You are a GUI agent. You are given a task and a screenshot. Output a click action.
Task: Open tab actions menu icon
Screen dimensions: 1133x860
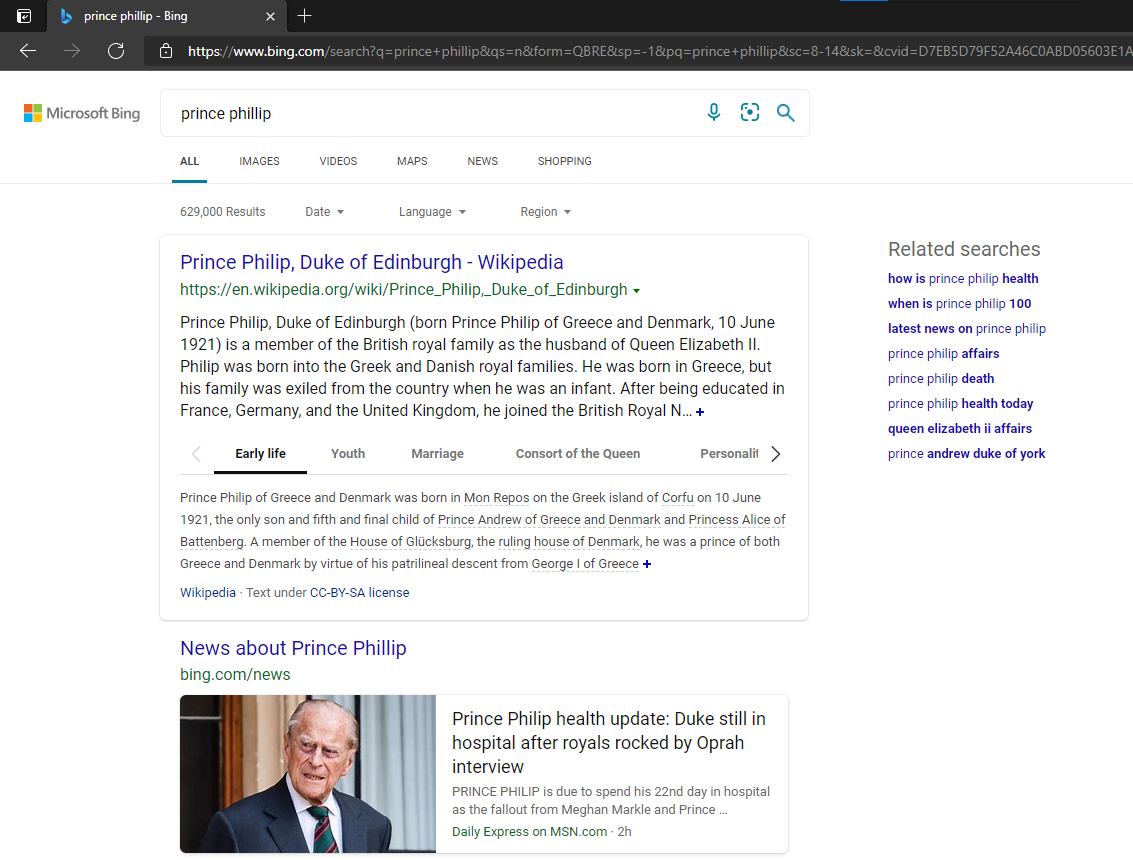pyautogui.click(x=24, y=16)
